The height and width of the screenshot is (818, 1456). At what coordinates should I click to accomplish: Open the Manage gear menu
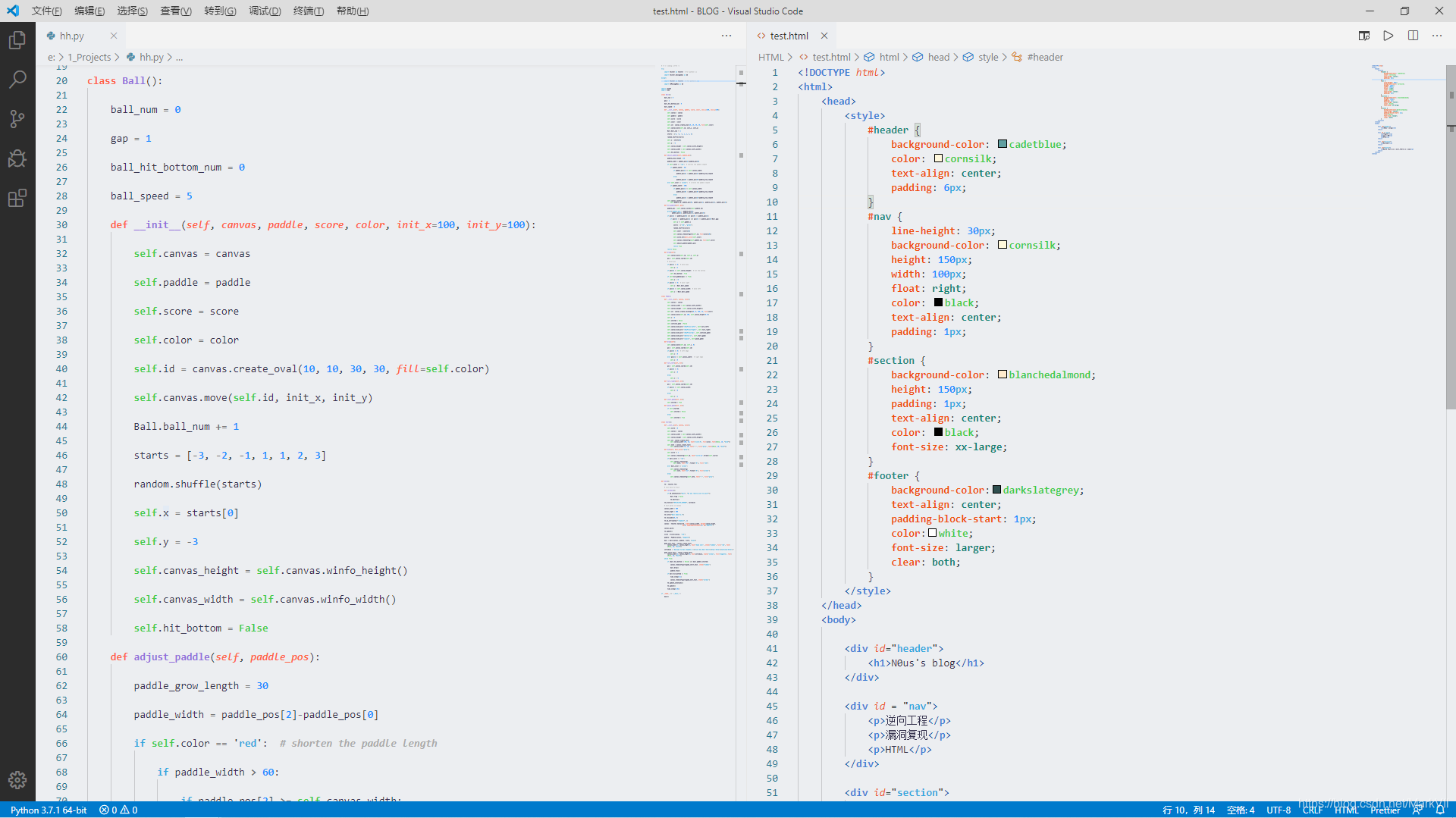click(x=17, y=780)
